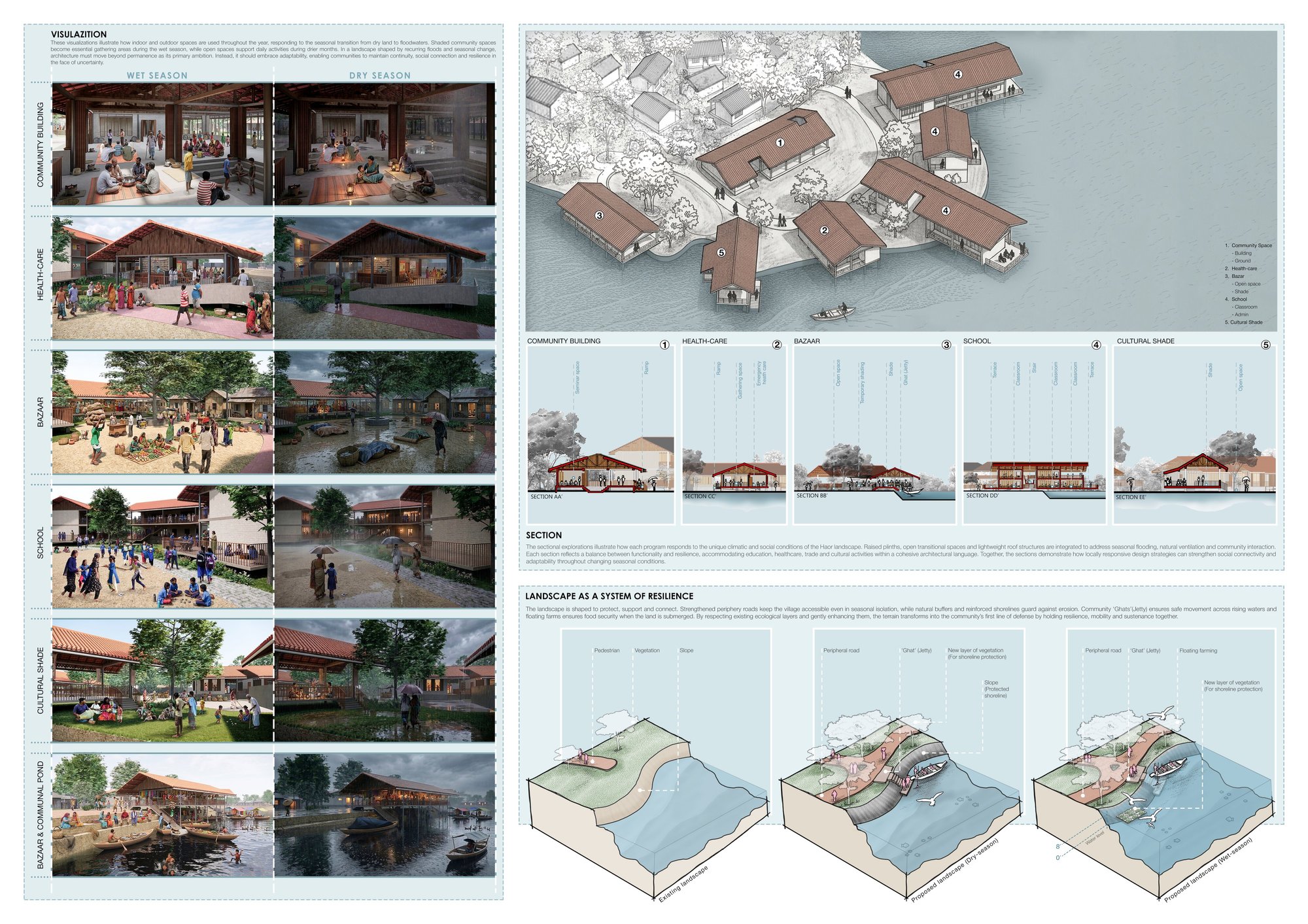Click the circled number 3 beside Bazaar

point(946,345)
